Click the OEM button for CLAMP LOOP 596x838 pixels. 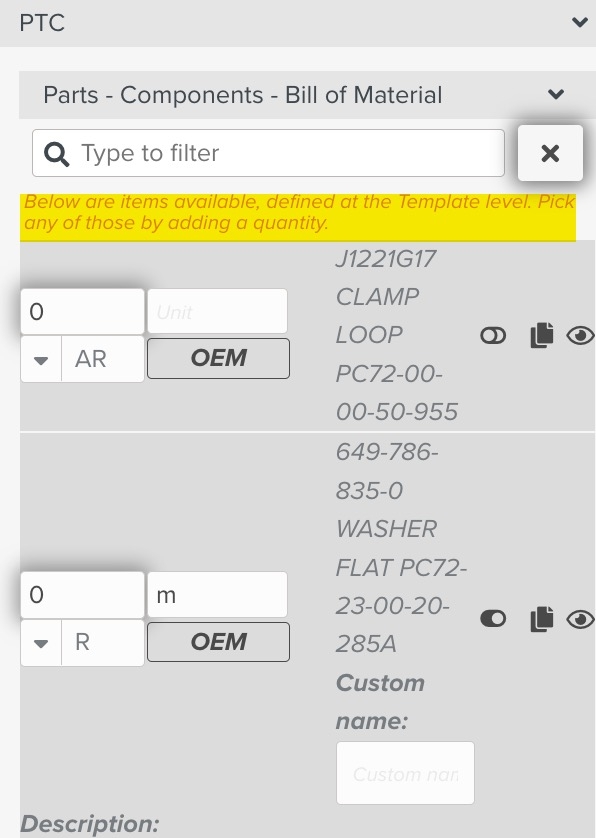[x=219, y=358]
